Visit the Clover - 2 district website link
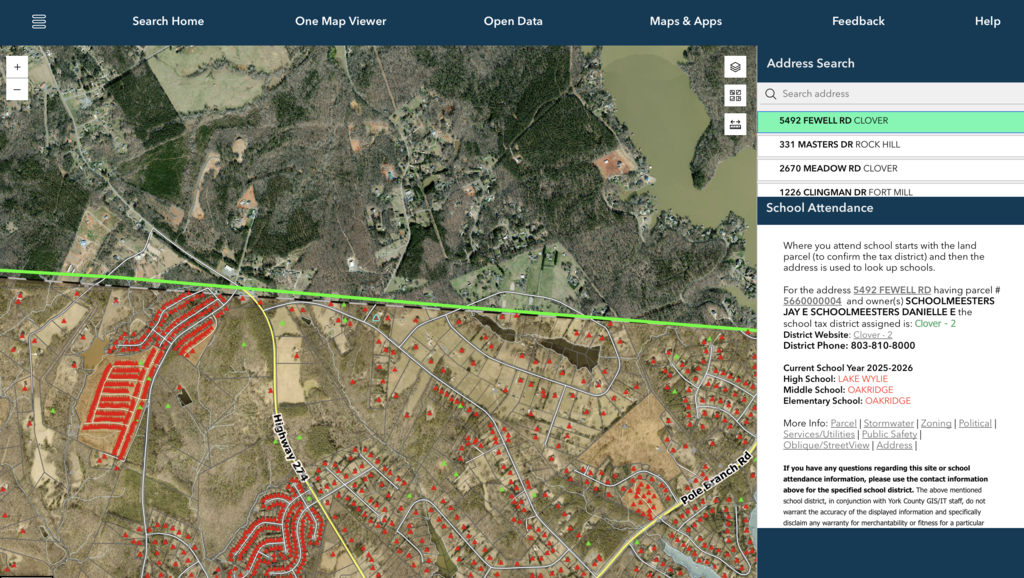 pyautogui.click(x=872, y=335)
